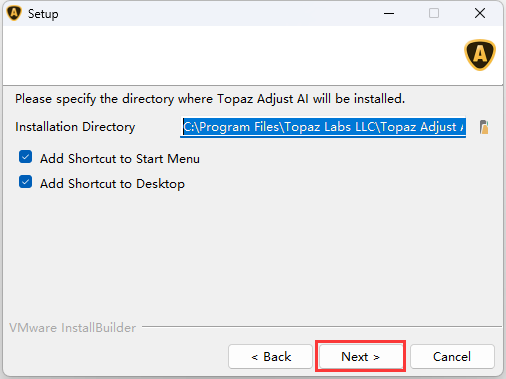Uncheck Add Shortcut to Start Menu checkbox
The height and width of the screenshot is (379, 506).
26,157
